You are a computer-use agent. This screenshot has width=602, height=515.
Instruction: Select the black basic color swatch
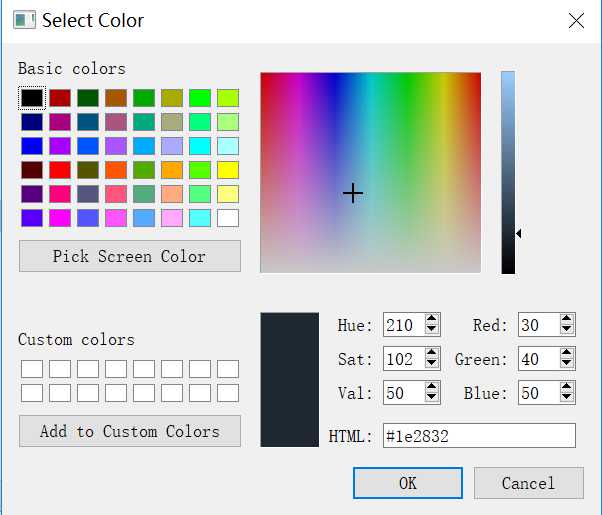click(32, 98)
